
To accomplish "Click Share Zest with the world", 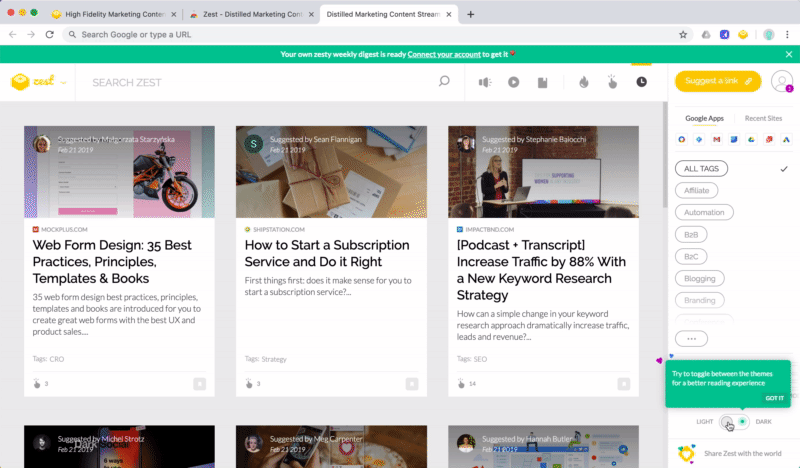I will pyautogui.click(x=742, y=453).
